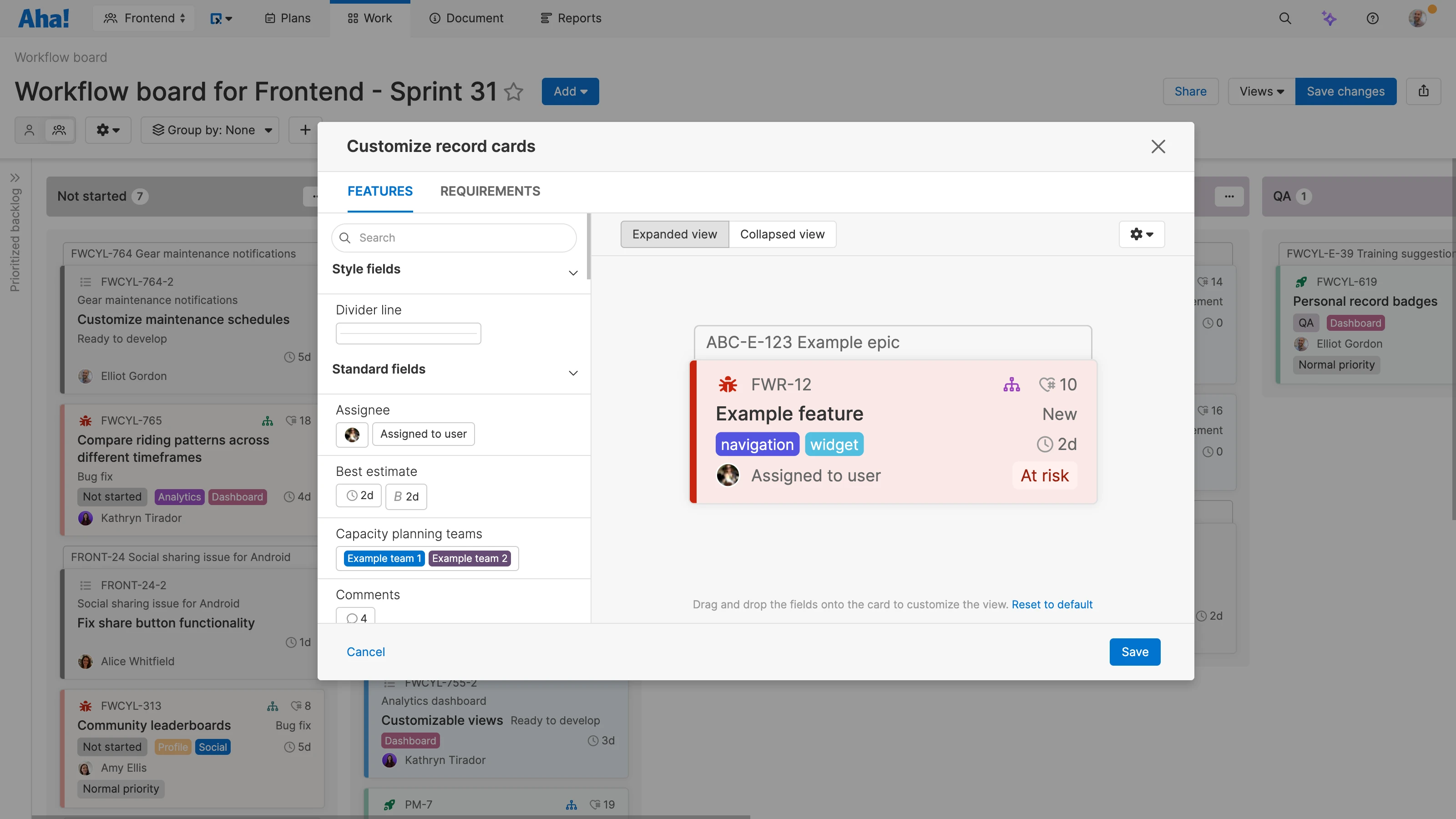Open the Views dropdown

pyautogui.click(x=1260, y=91)
